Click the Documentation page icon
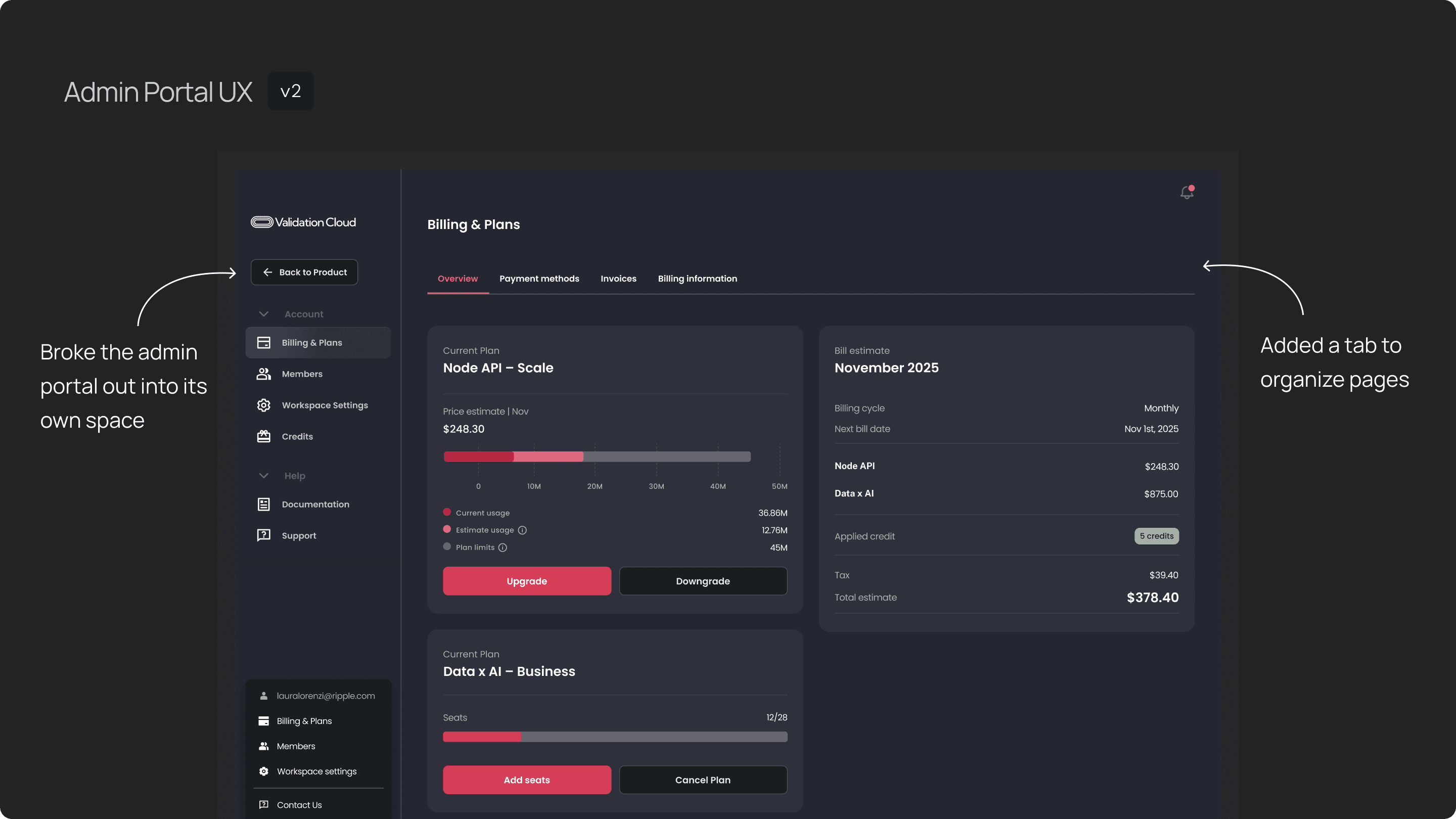 click(263, 504)
